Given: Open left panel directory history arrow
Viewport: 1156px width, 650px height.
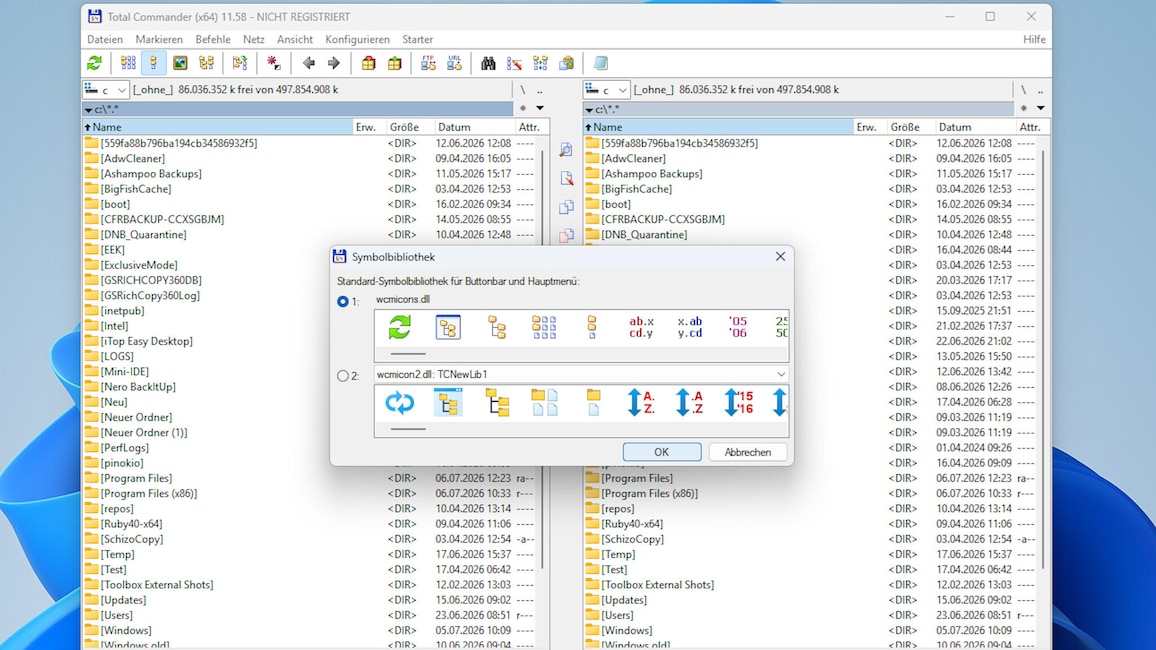Looking at the screenshot, I should 540,108.
